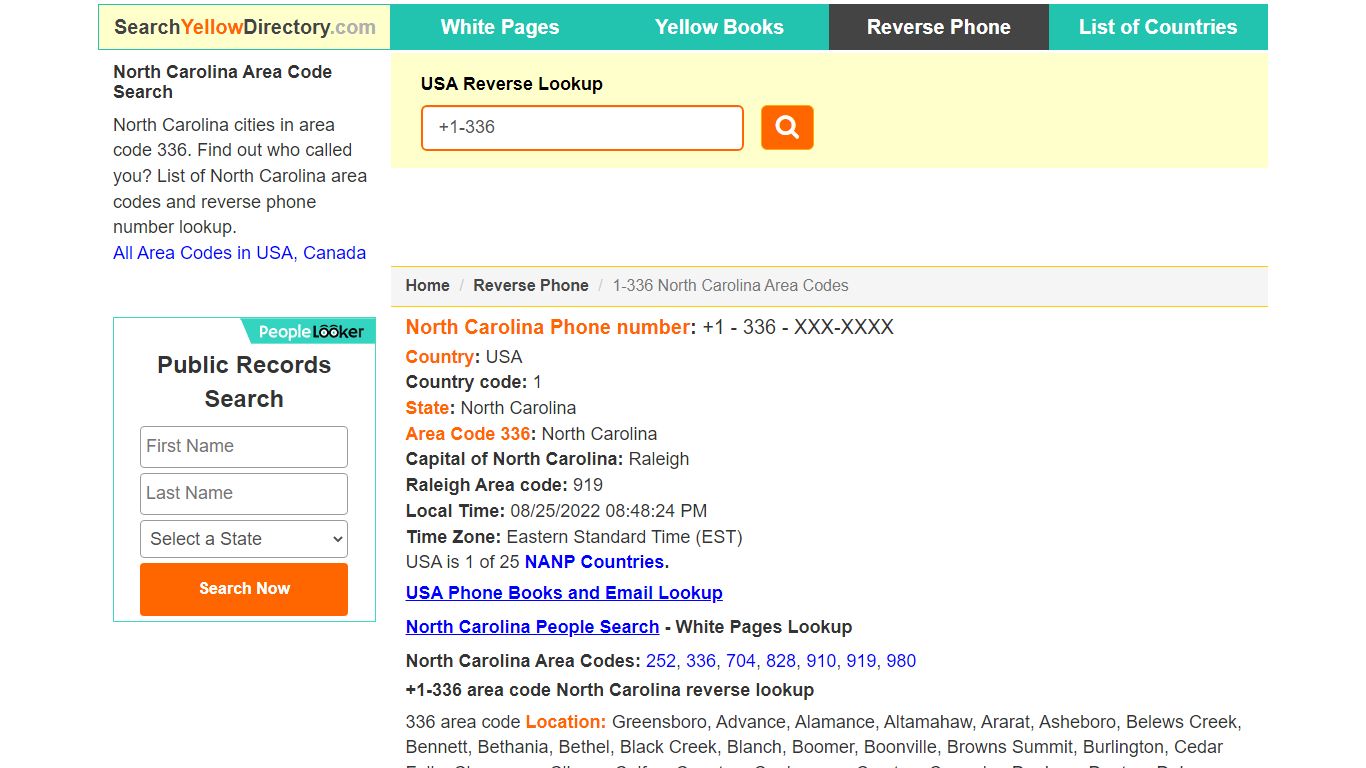Select the Reverse Phone tab
The width and height of the screenshot is (1366, 768).
click(939, 27)
